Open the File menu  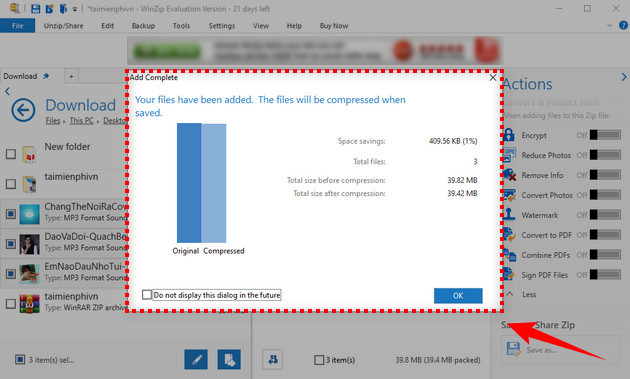(17, 26)
